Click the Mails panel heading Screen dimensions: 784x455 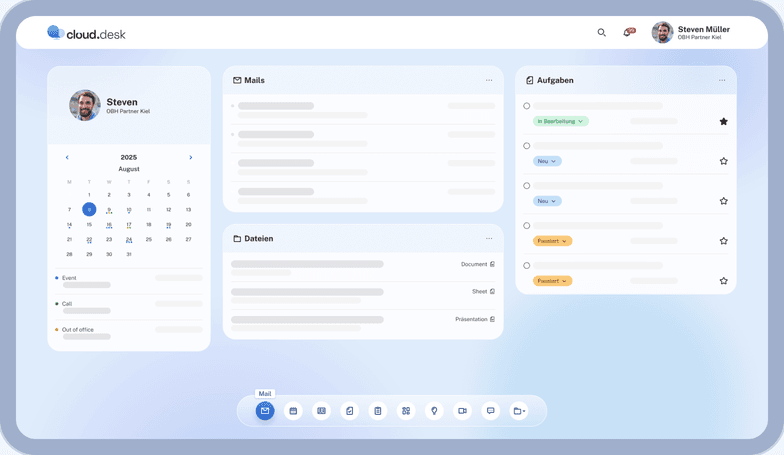254,80
